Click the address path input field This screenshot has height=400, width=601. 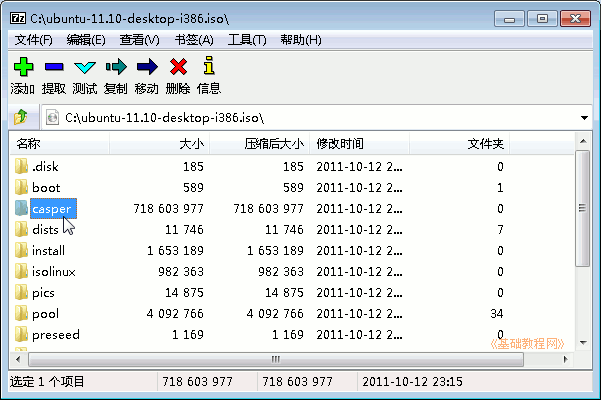click(316, 117)
